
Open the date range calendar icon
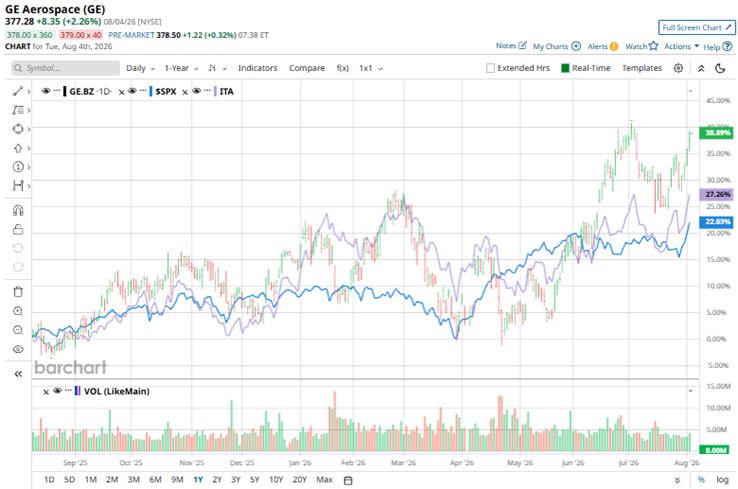(x=348, y=480)
